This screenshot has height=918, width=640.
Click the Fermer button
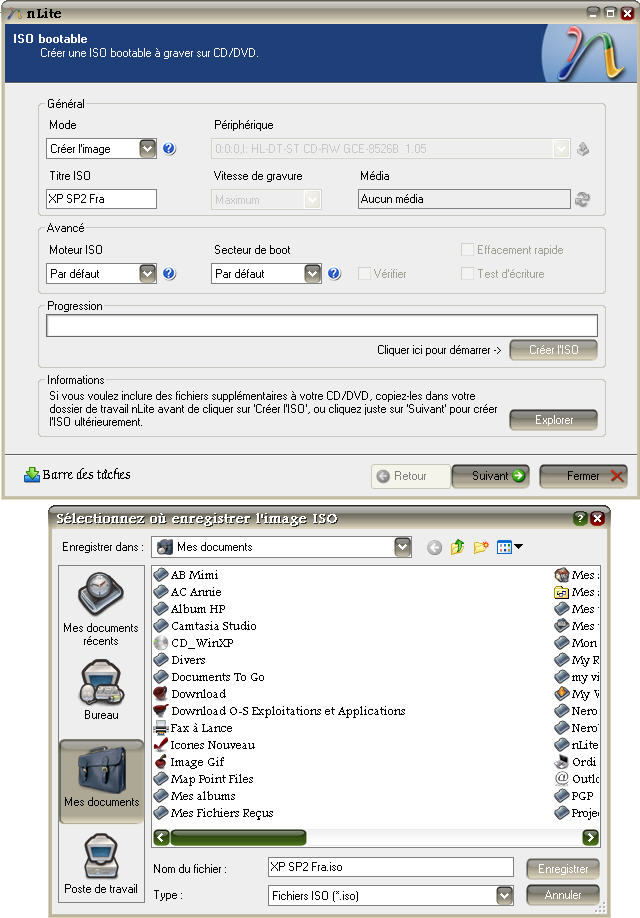pyautogui.click(x=583, y=476)
